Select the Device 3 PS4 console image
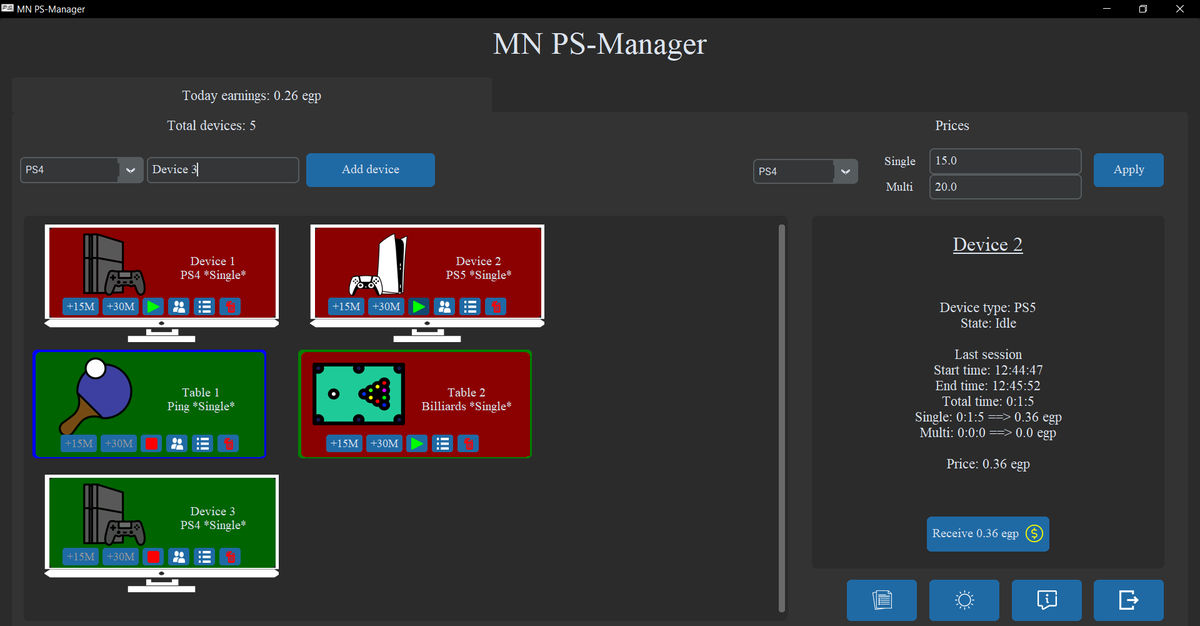This screenshot has height=626, width=1200. (114, 514)
